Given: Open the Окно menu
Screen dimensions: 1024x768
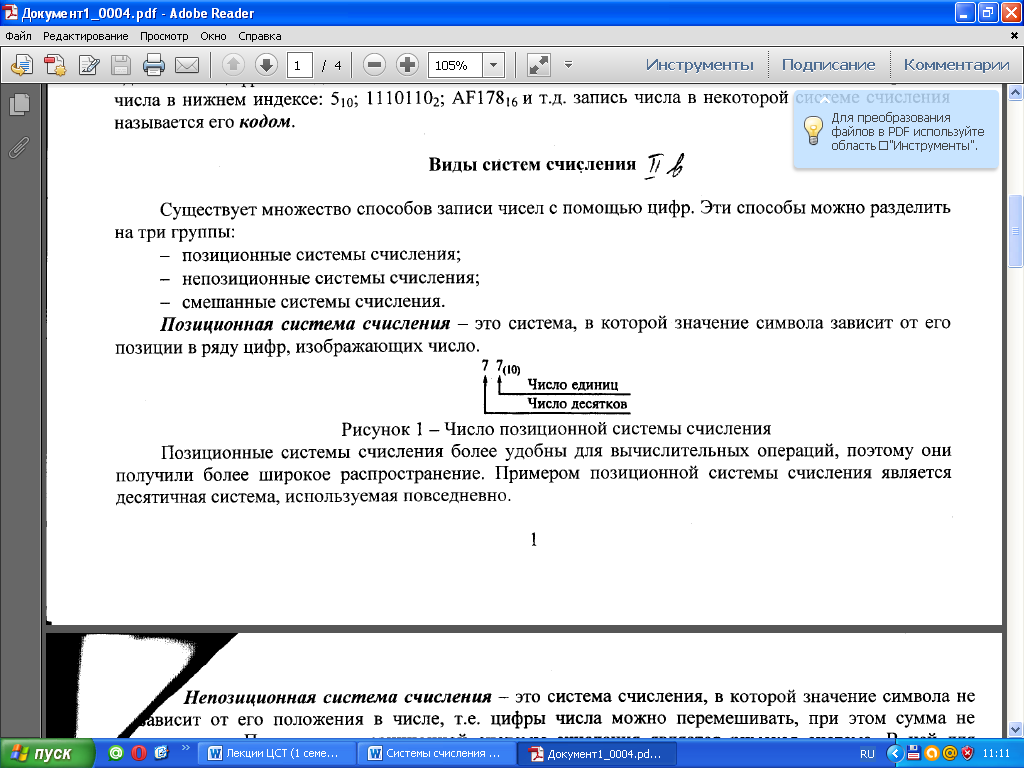Looking at the screenshot, I should pos(213,36).
